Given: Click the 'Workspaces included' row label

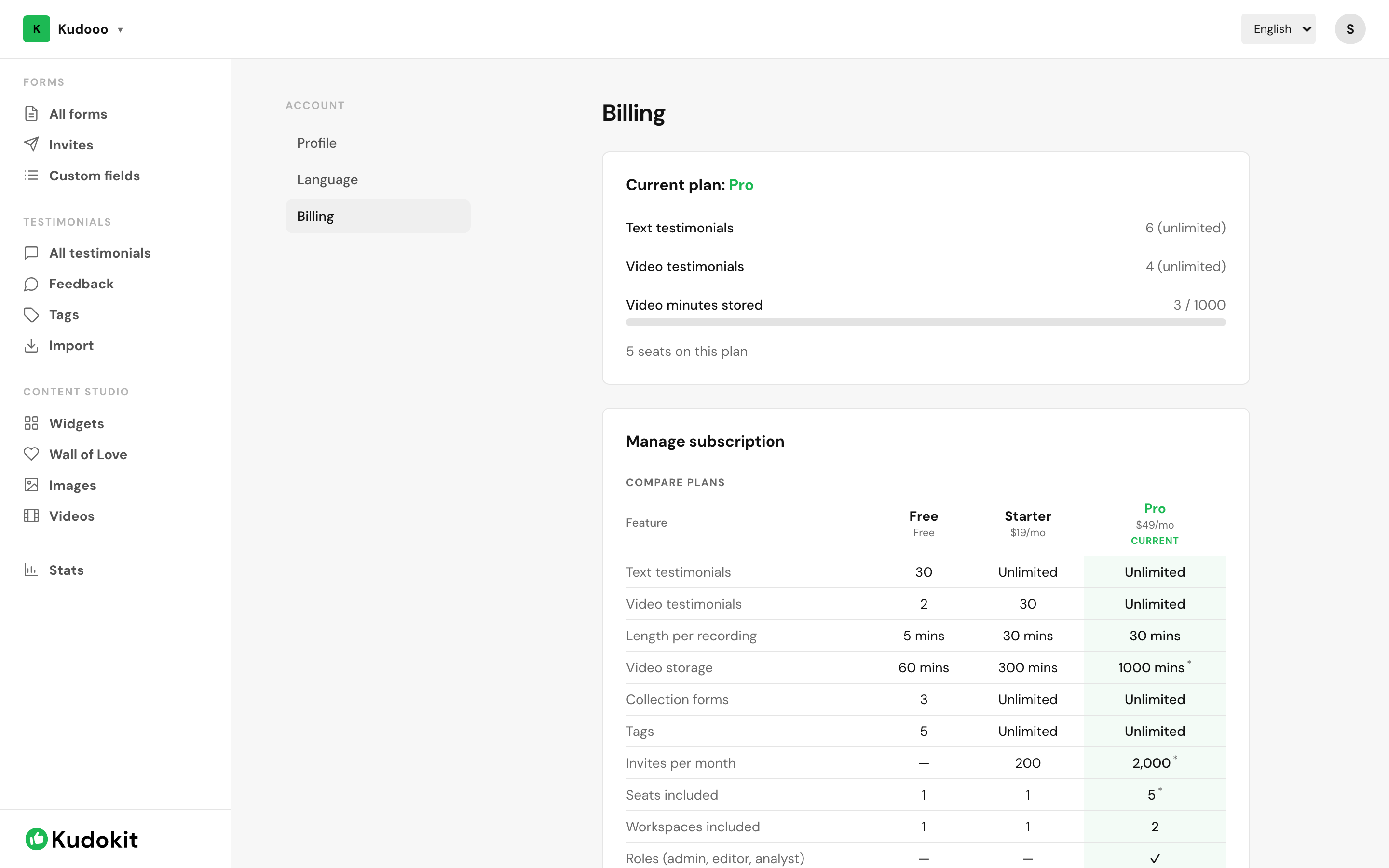Looking at the screenshot, I should tap(693, 827).
